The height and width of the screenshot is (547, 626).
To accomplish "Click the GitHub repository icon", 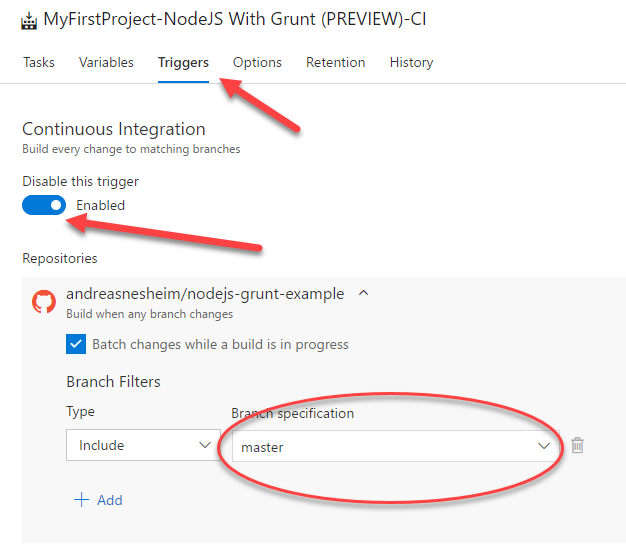I will click(x=44, y=301).
